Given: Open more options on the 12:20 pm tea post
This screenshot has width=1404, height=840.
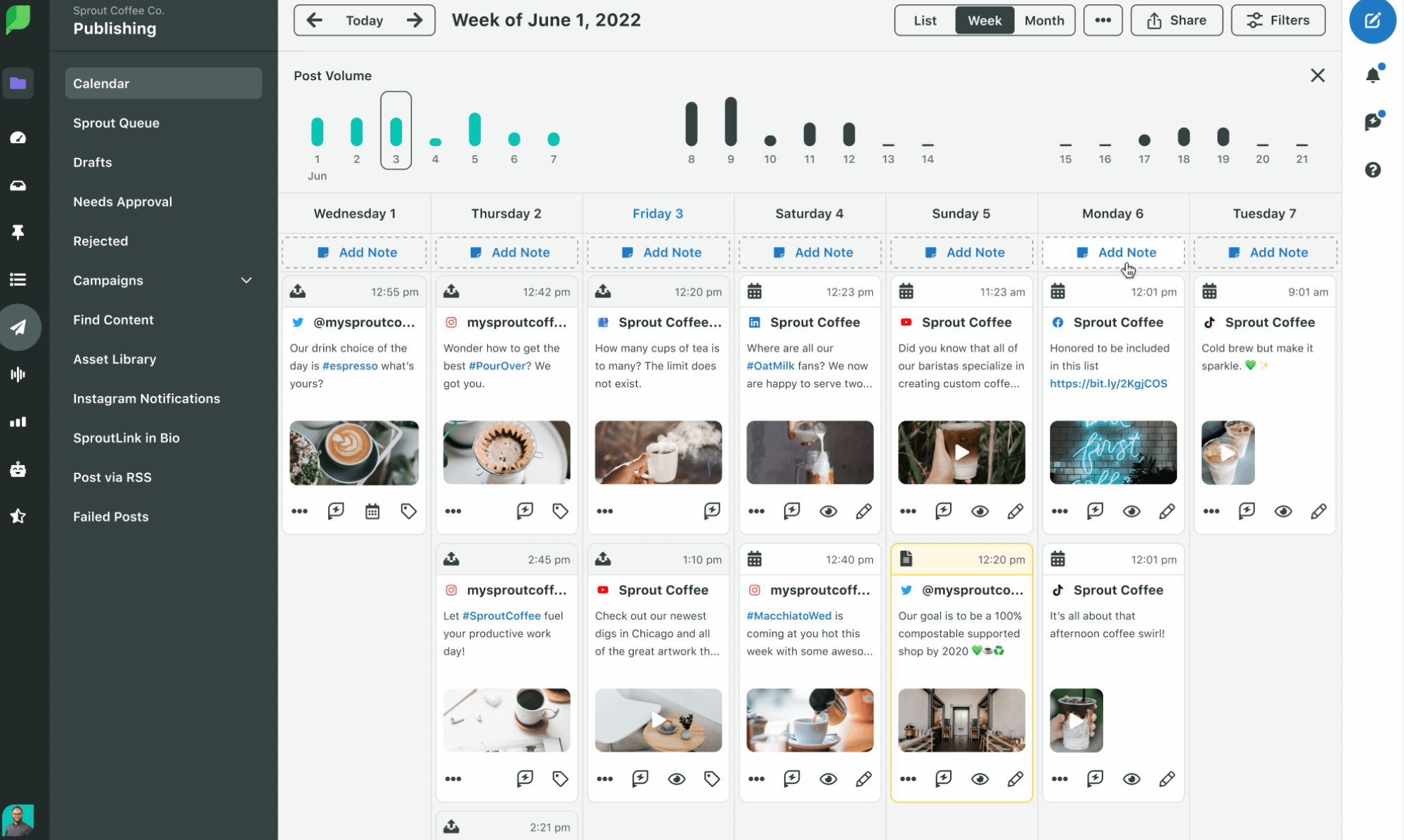Looking at the screenshot, I should 604,511.
